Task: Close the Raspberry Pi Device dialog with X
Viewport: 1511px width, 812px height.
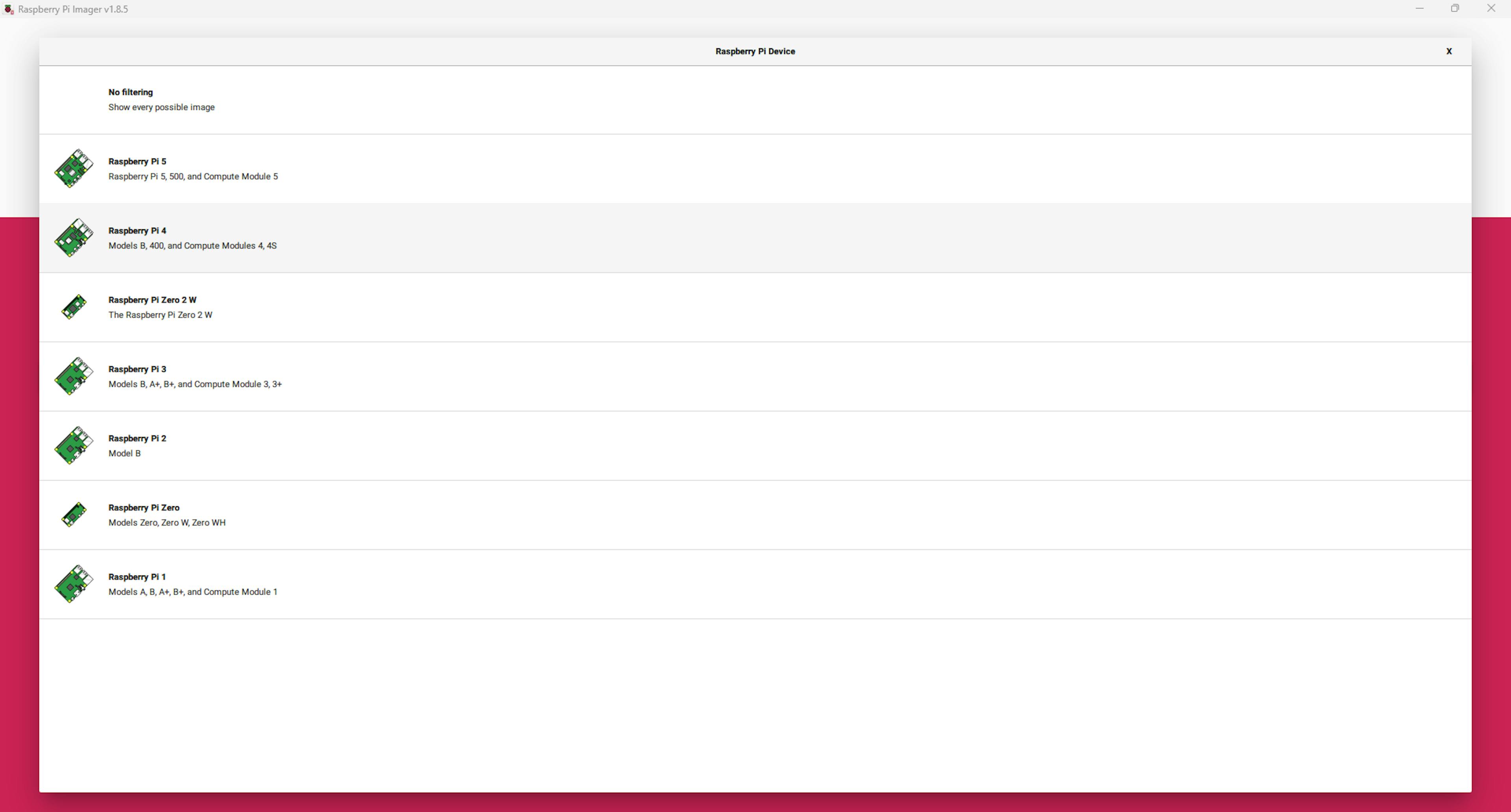Action: pos(1449,52)
